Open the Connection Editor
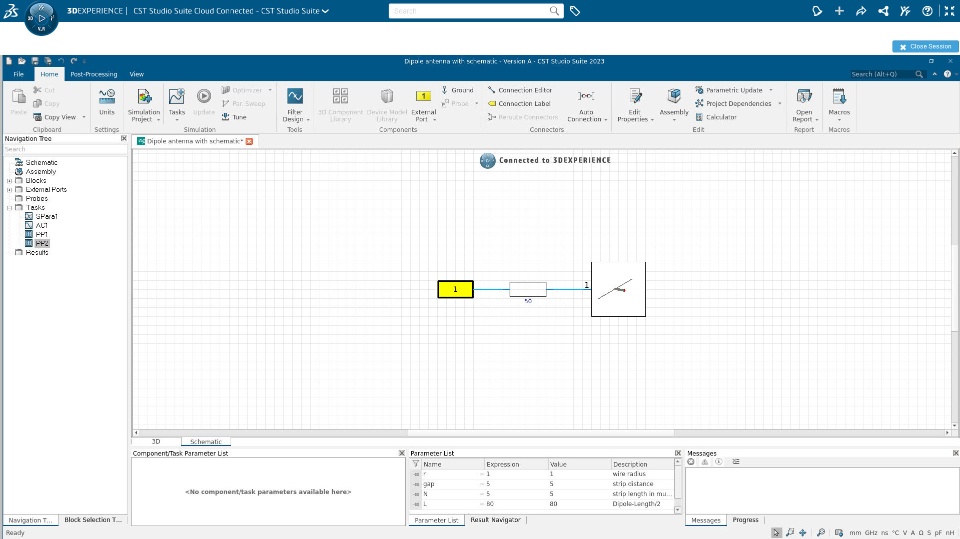960x539 pixels. pos(492,90)
